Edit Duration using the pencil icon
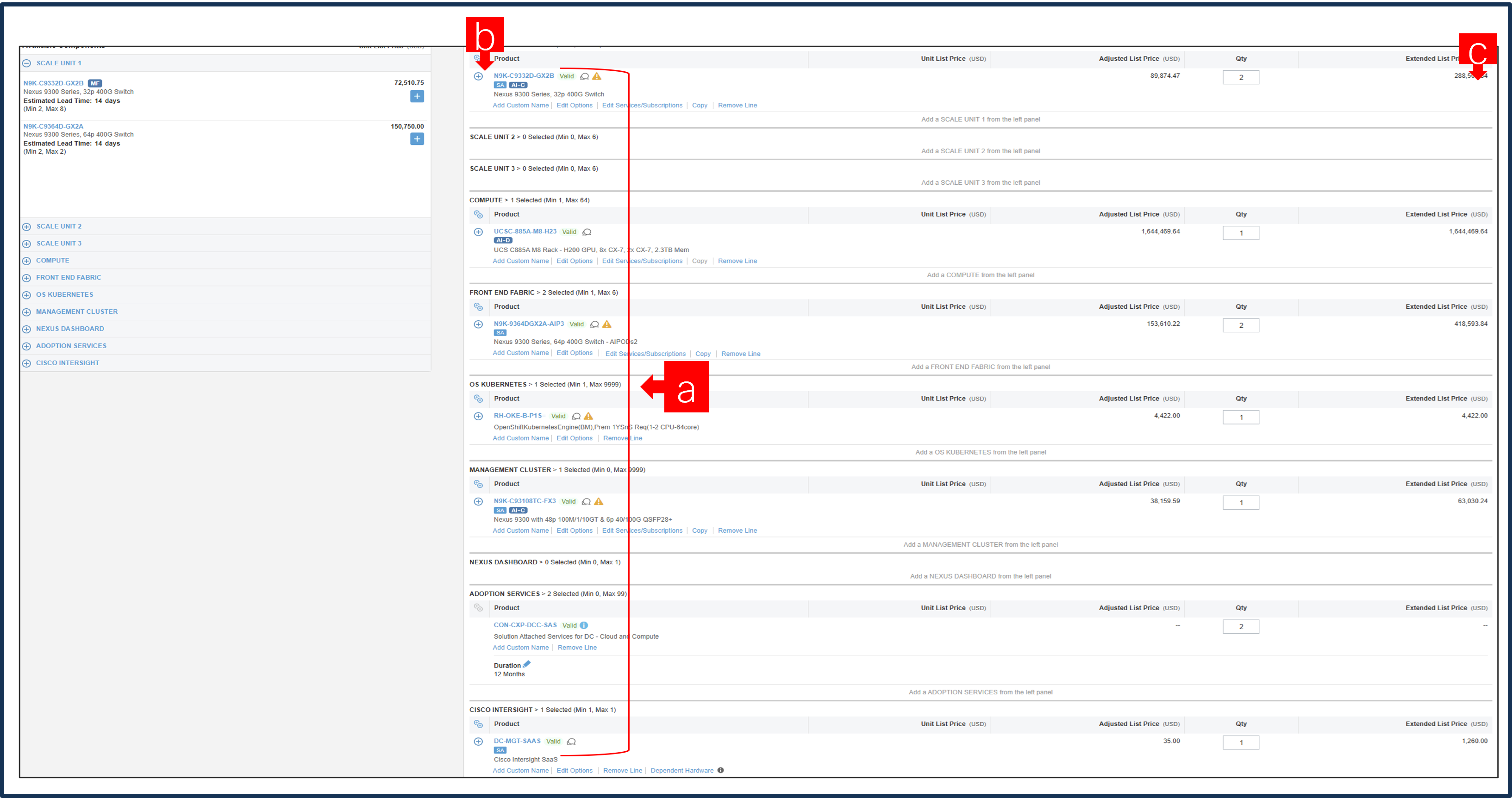Image resolution: width=1512 pixels, height=798 pixels. pos(526,664)
